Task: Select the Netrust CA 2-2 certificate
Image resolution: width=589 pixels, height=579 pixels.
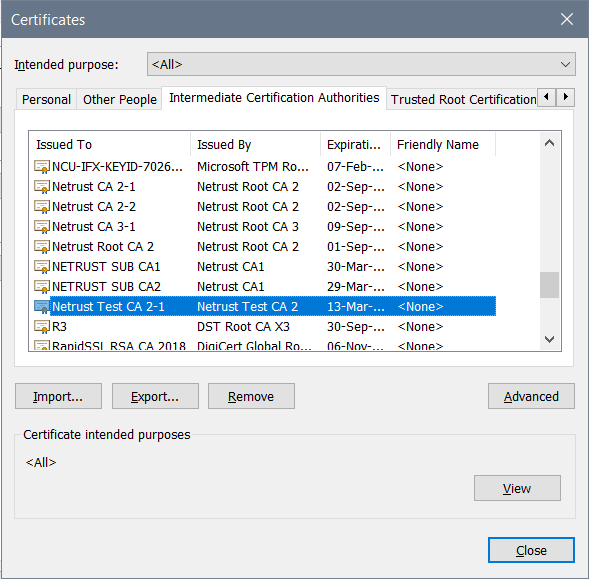Action: [94, 206]
